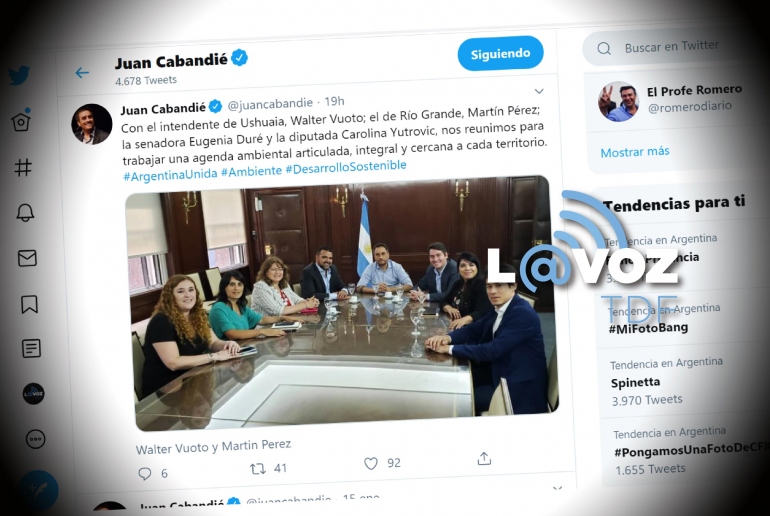This screenshot has width=770, height=516.
Task: Click the Buscar en Twitter search field
Action: [673, 47]
